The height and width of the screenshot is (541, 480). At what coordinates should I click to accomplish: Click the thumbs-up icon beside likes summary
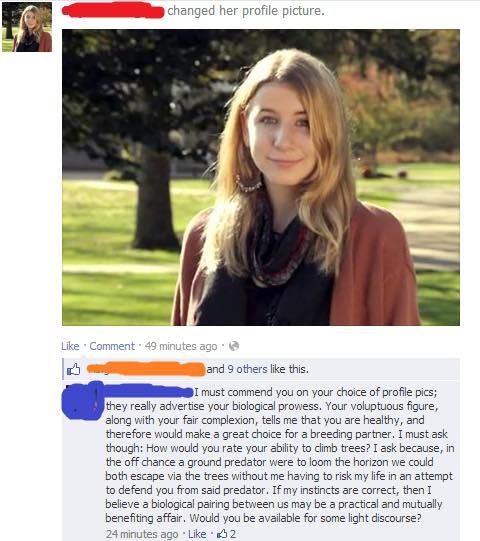[73, 370]
